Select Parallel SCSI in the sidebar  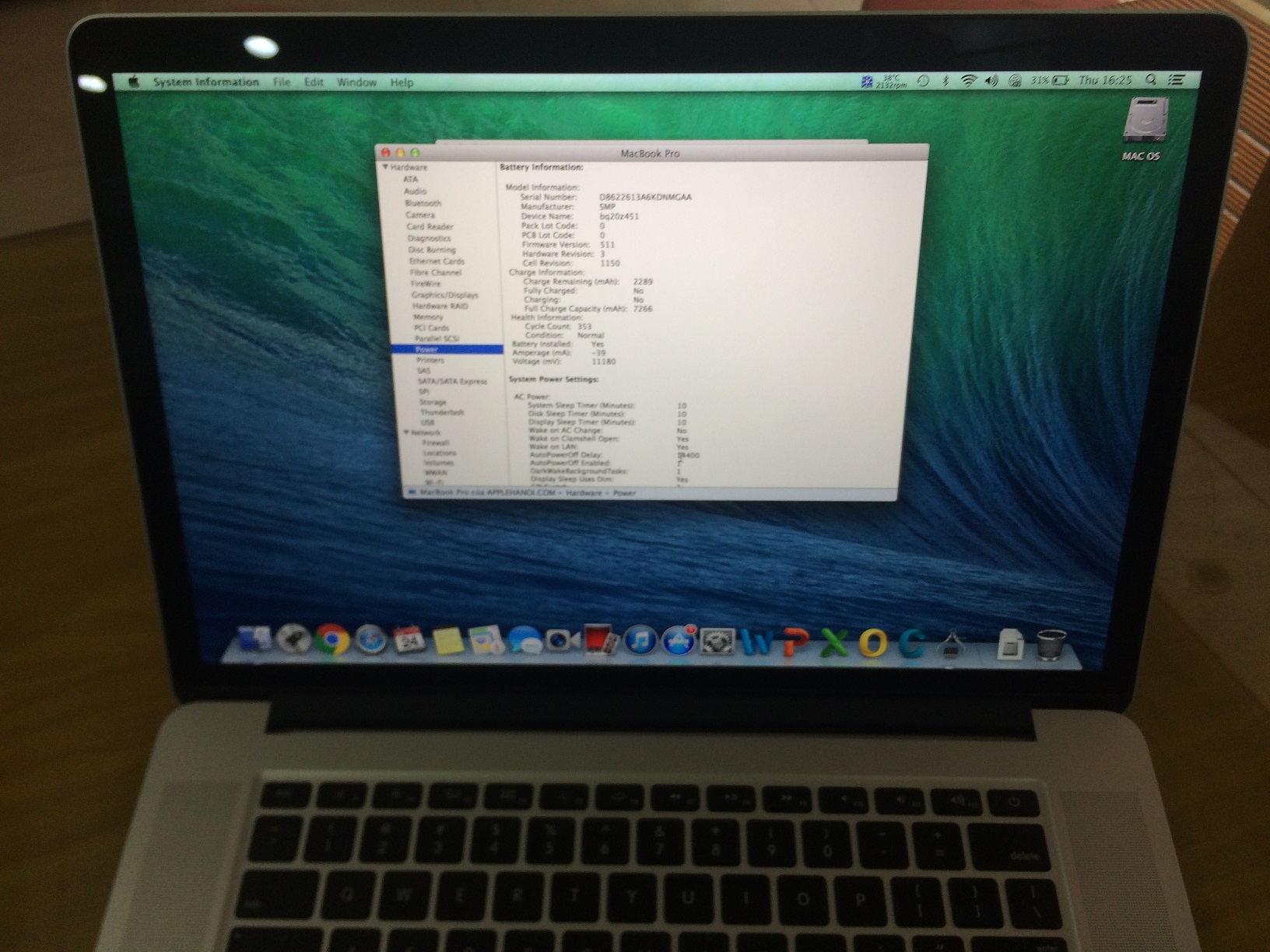tap(437, 339)
